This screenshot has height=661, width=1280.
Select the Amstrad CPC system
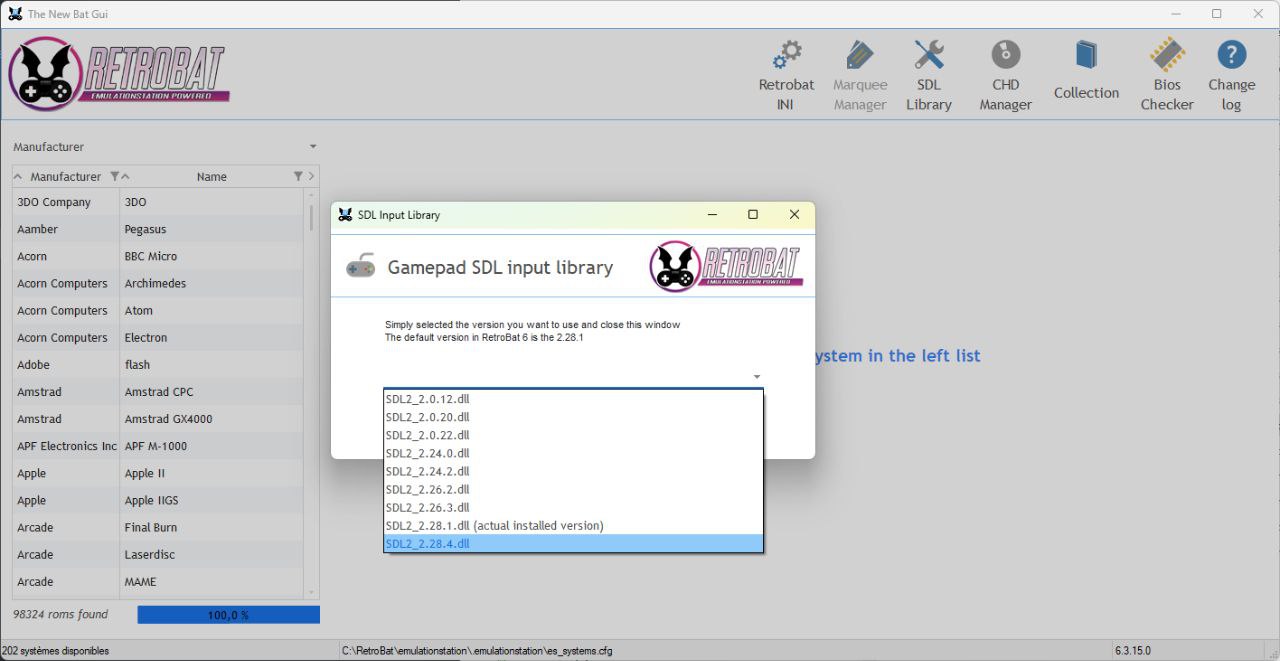coord(158,392)
